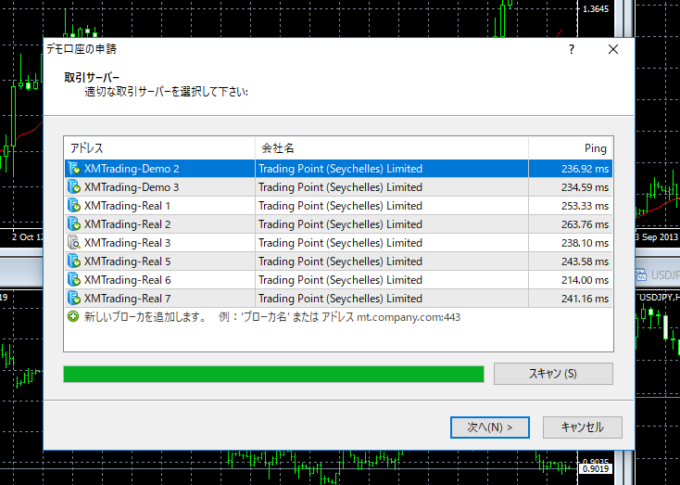Sort servers by Ping column header

pos(570,148)
